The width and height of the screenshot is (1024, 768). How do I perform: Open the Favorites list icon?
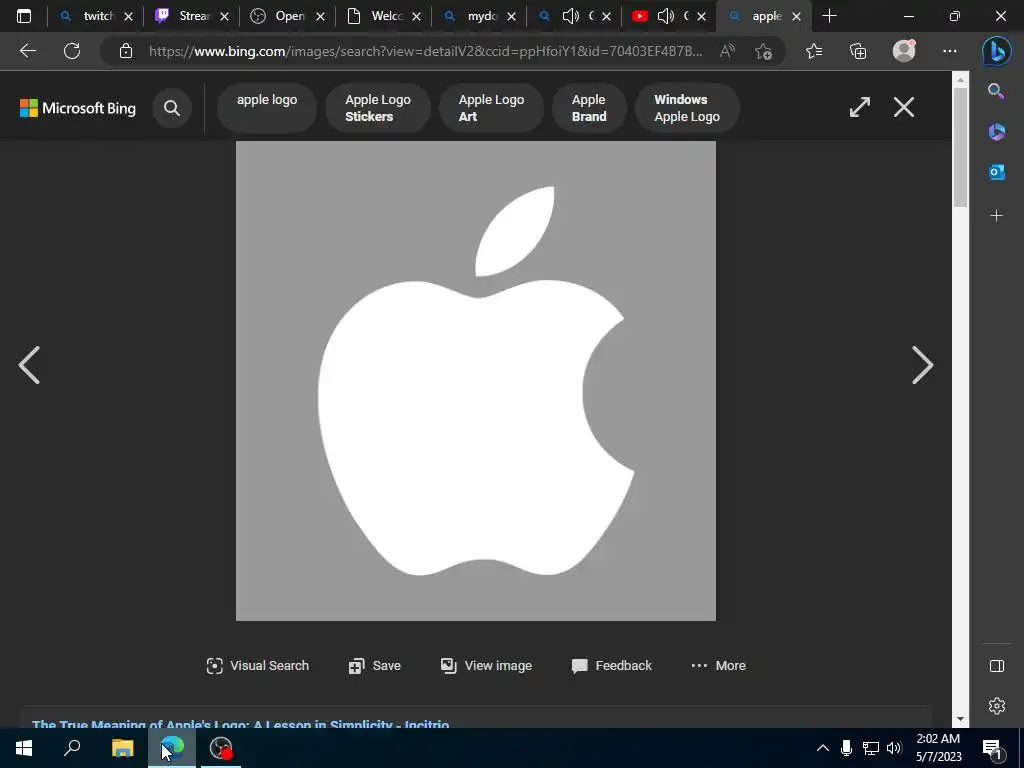pos(814,51)
